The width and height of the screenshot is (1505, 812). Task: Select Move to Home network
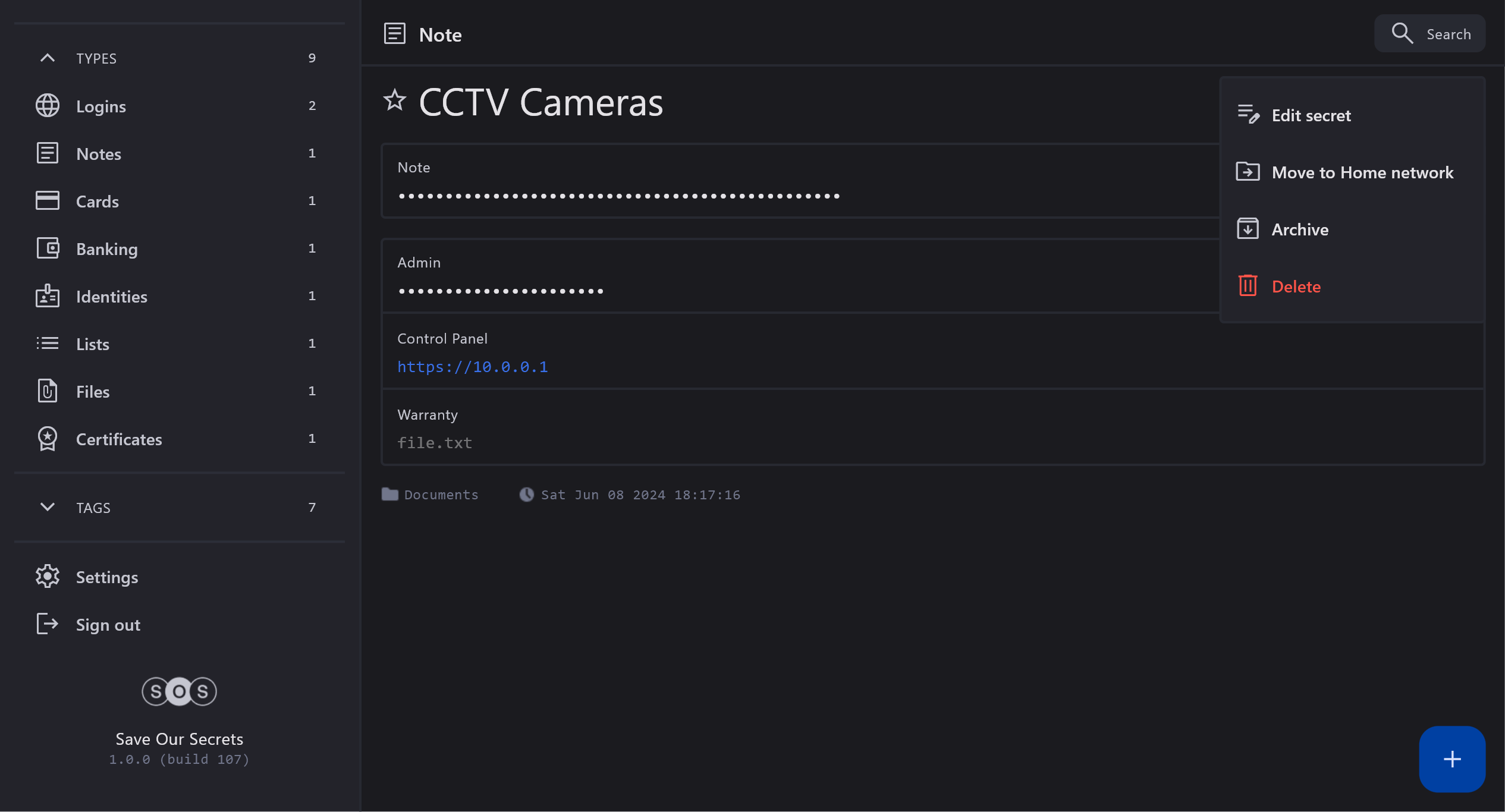pos(1362,172)
